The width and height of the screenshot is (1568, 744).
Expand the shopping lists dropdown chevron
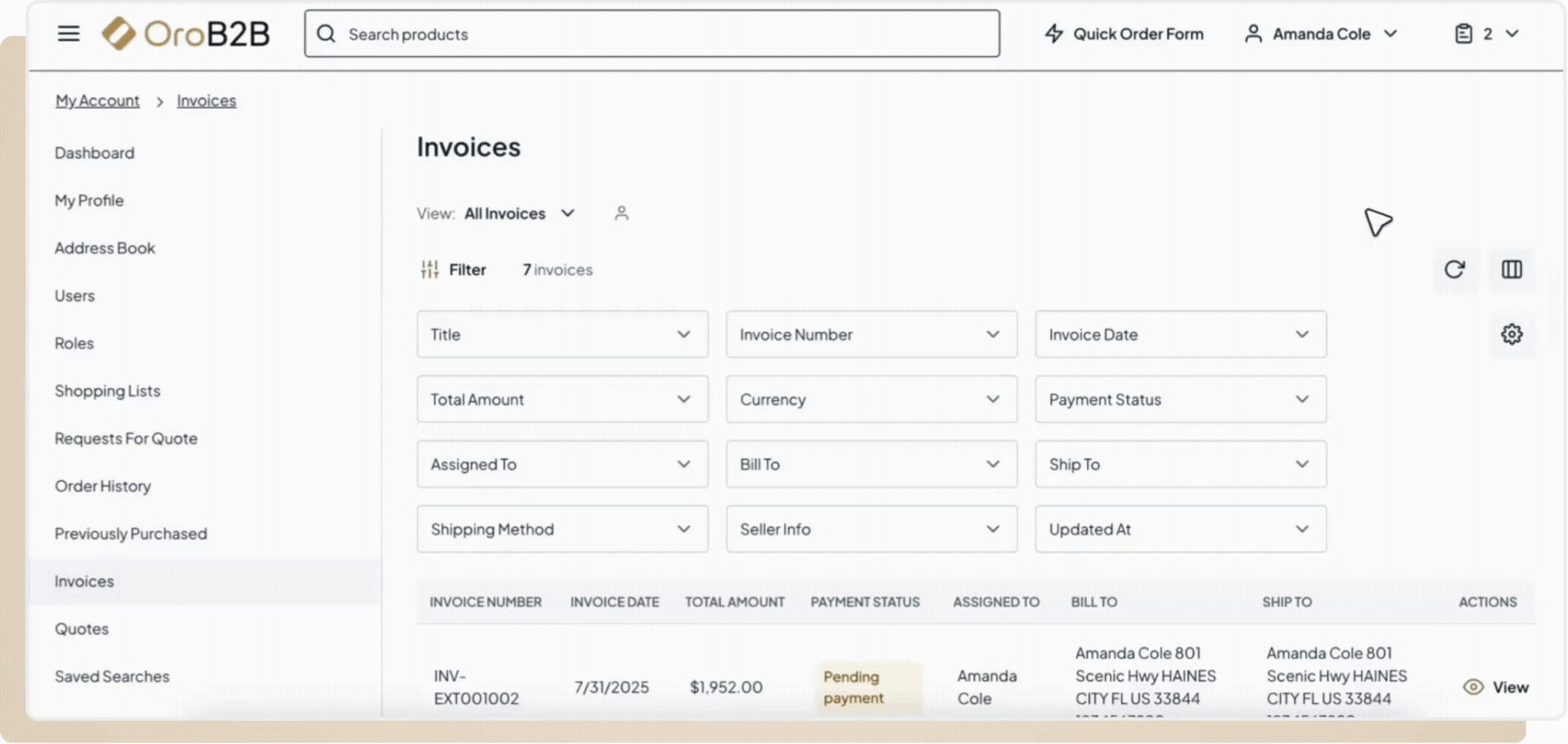pos(1512,34)
